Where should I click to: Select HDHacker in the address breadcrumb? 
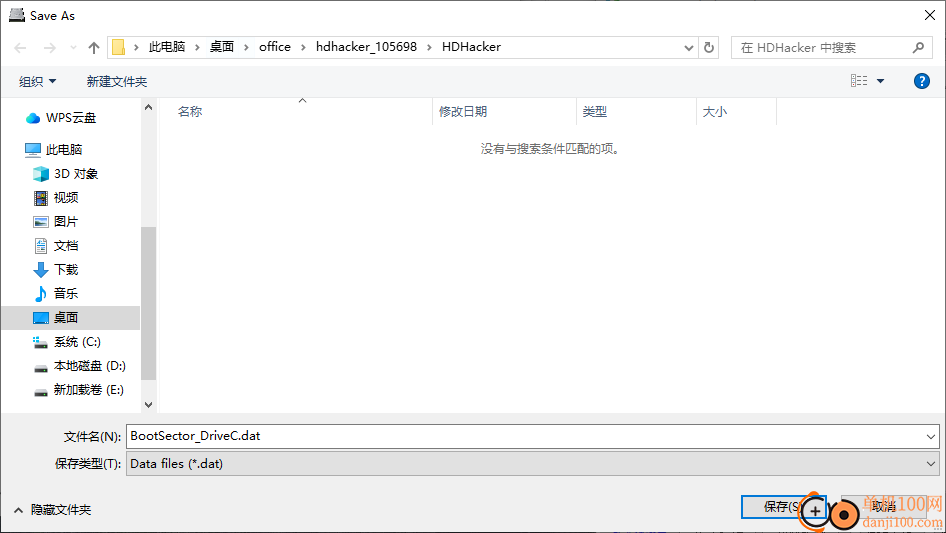tap(471, 47)
